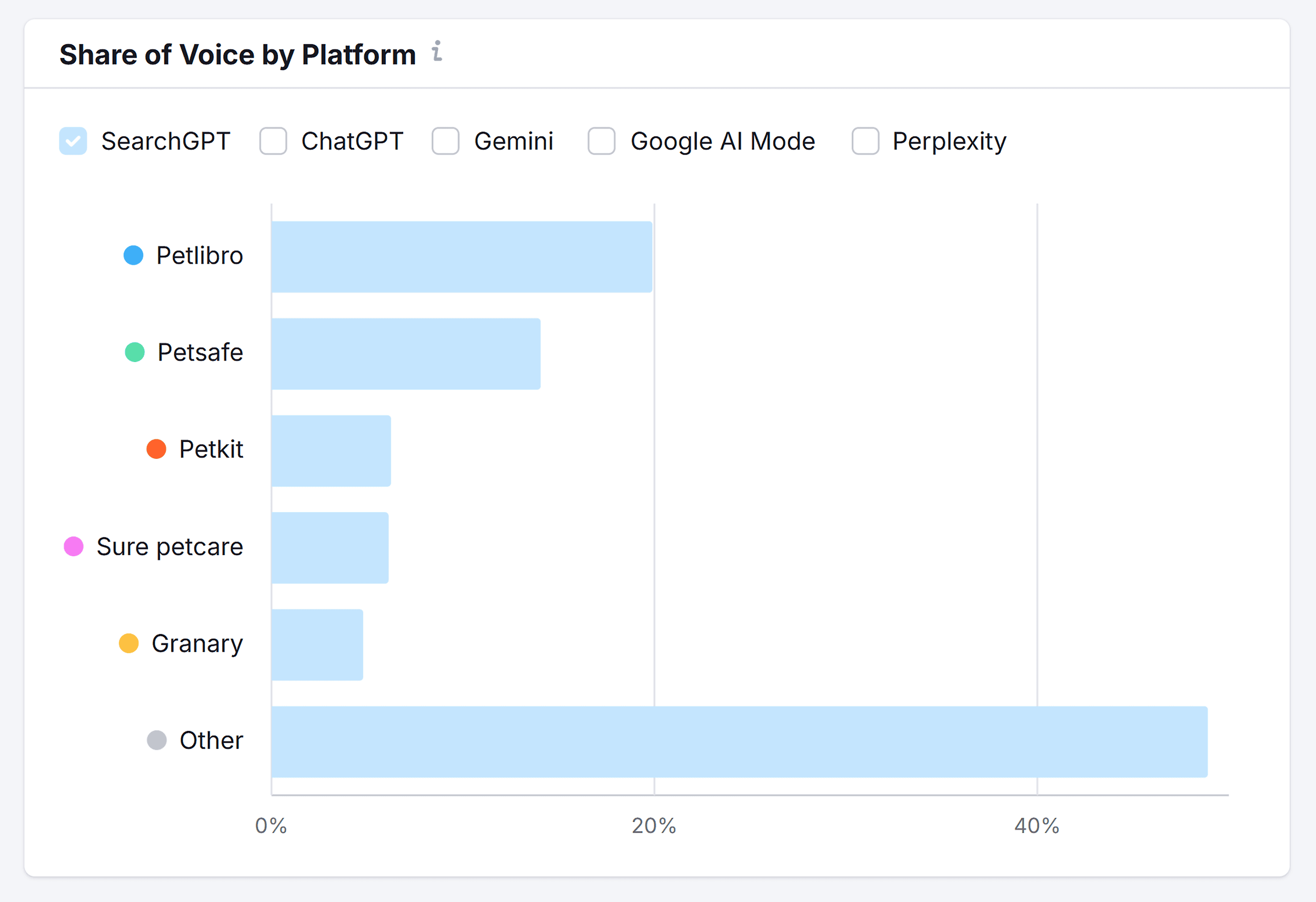Enable the Gemini checkbox
The width and height of the screenshot is (1316, 902).
point(445,141)
